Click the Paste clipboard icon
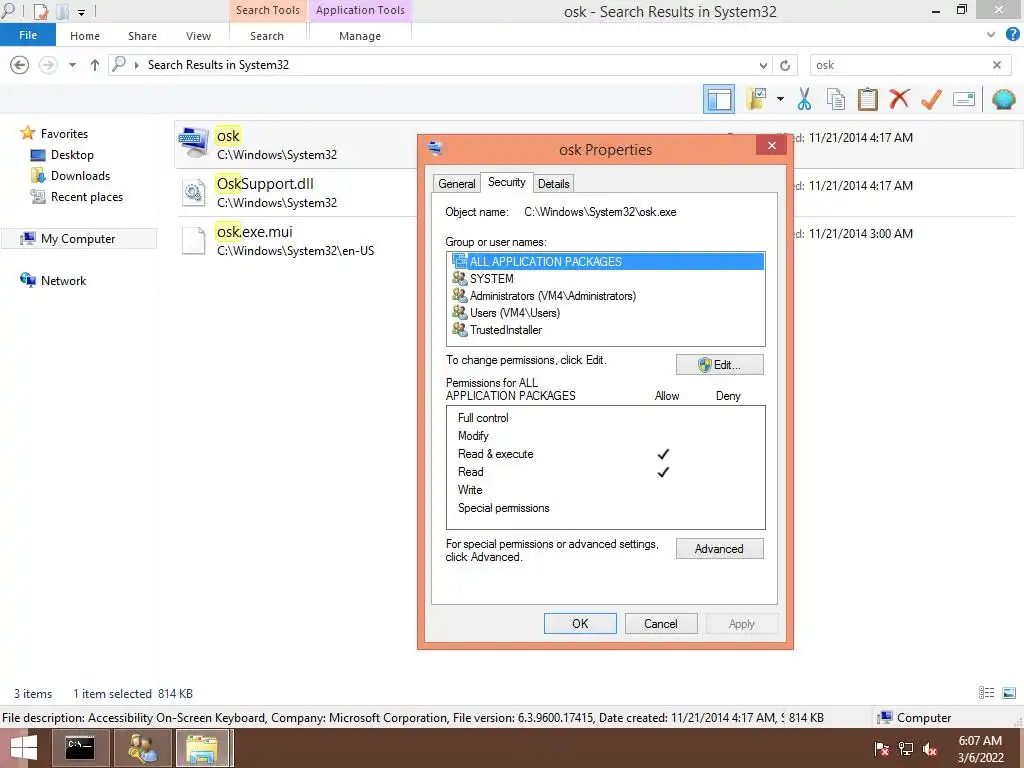The image size is (1024, 768). point(867,99)
